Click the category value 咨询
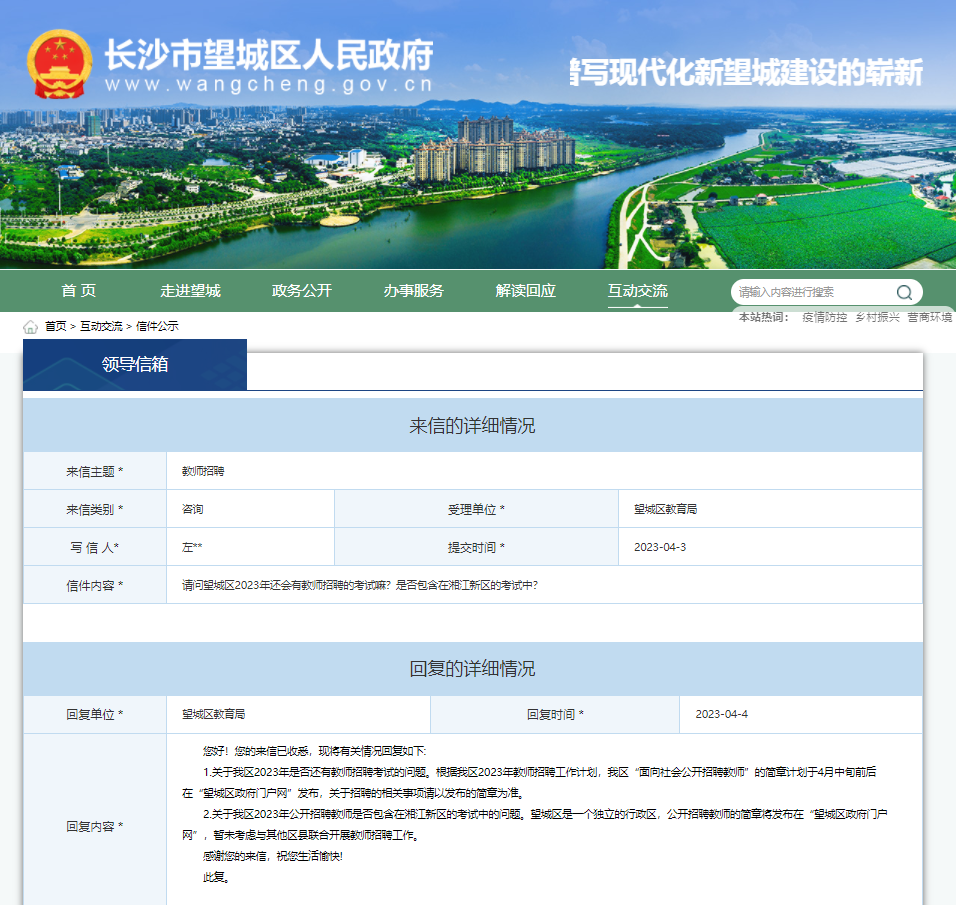 coord(193,509)
